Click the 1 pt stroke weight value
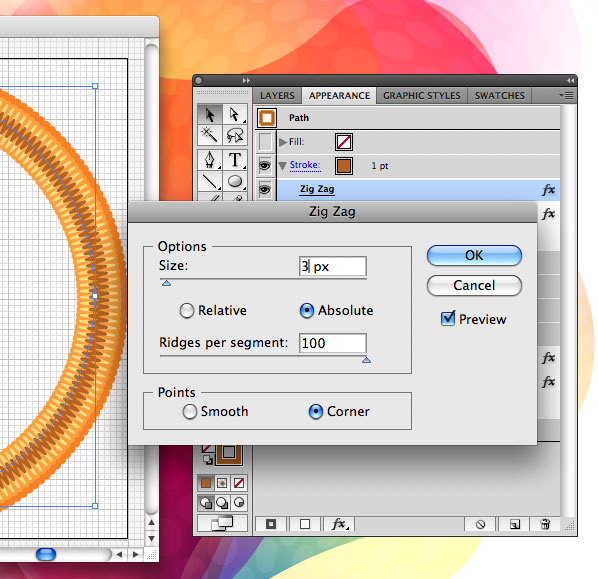Screen dimensions: 598x579 [x=379, y=166]
